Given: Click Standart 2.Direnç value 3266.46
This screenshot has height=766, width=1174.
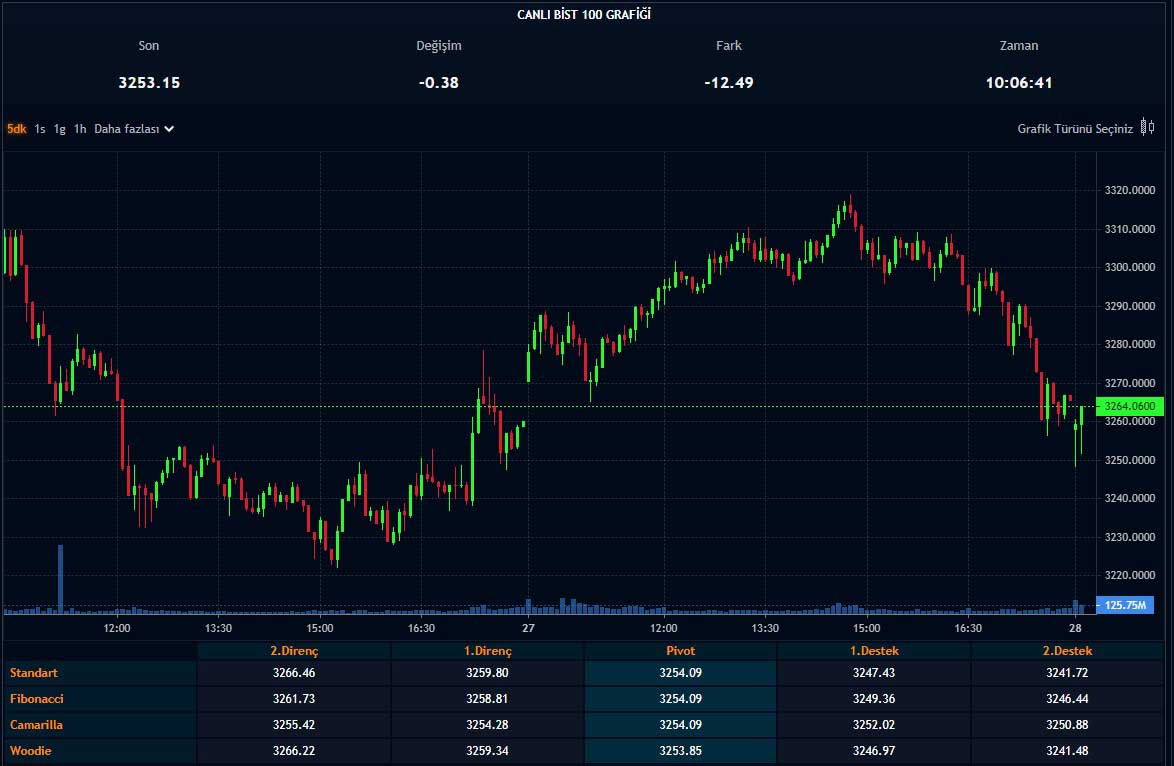Looking at the screenshot, I should (294, 672).
